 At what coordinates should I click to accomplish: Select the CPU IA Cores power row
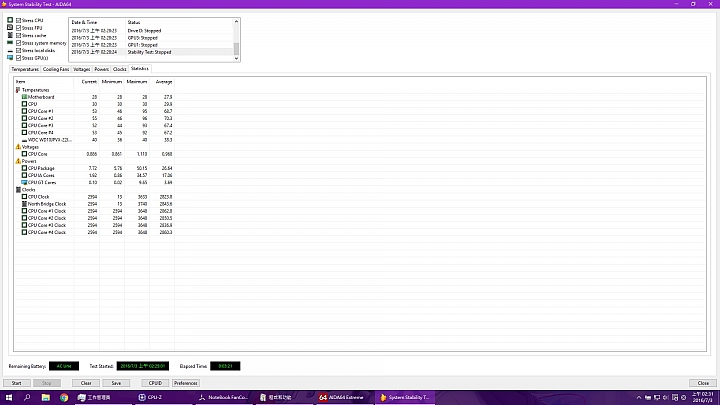pos(94,175)
